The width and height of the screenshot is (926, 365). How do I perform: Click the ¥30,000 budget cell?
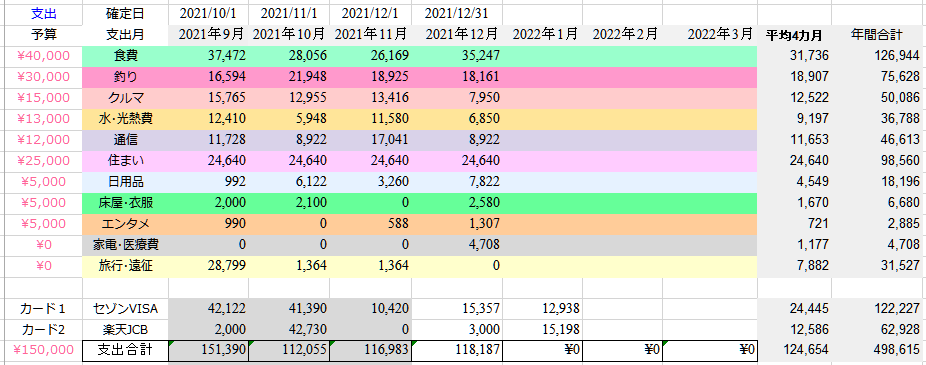point(43,77)
